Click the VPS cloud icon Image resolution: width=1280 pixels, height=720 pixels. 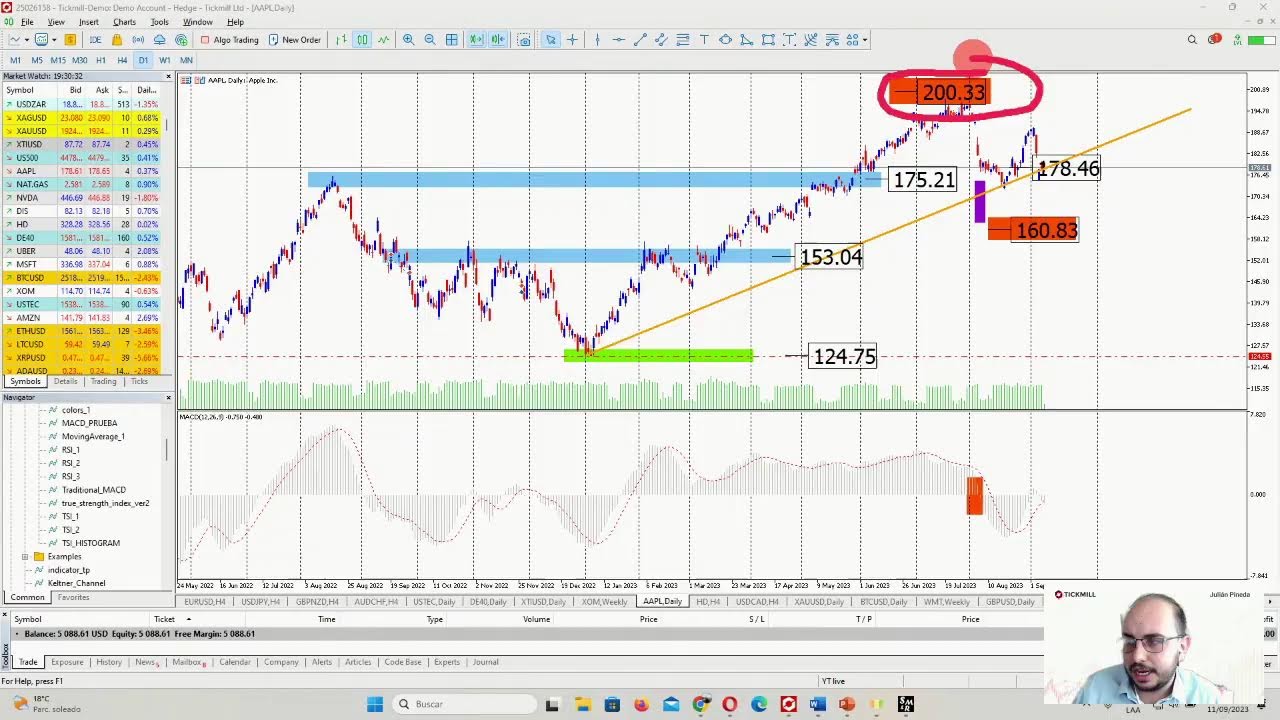tap(159, 40)
